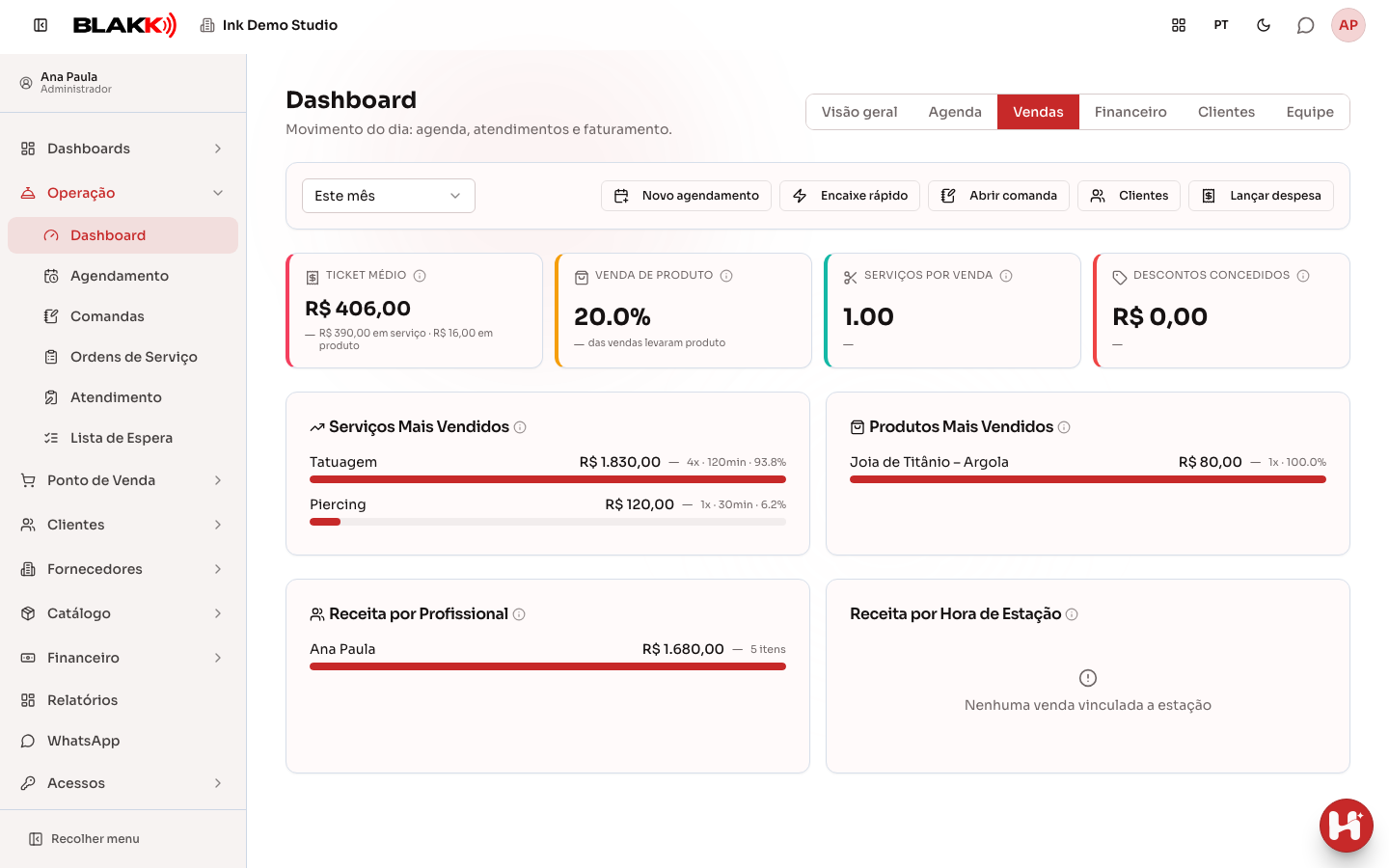Click the info icon beside Receita por Hora de Estação
Image resolution: width=1389 pixels, height=868 pixels.
pos(1072,614)
